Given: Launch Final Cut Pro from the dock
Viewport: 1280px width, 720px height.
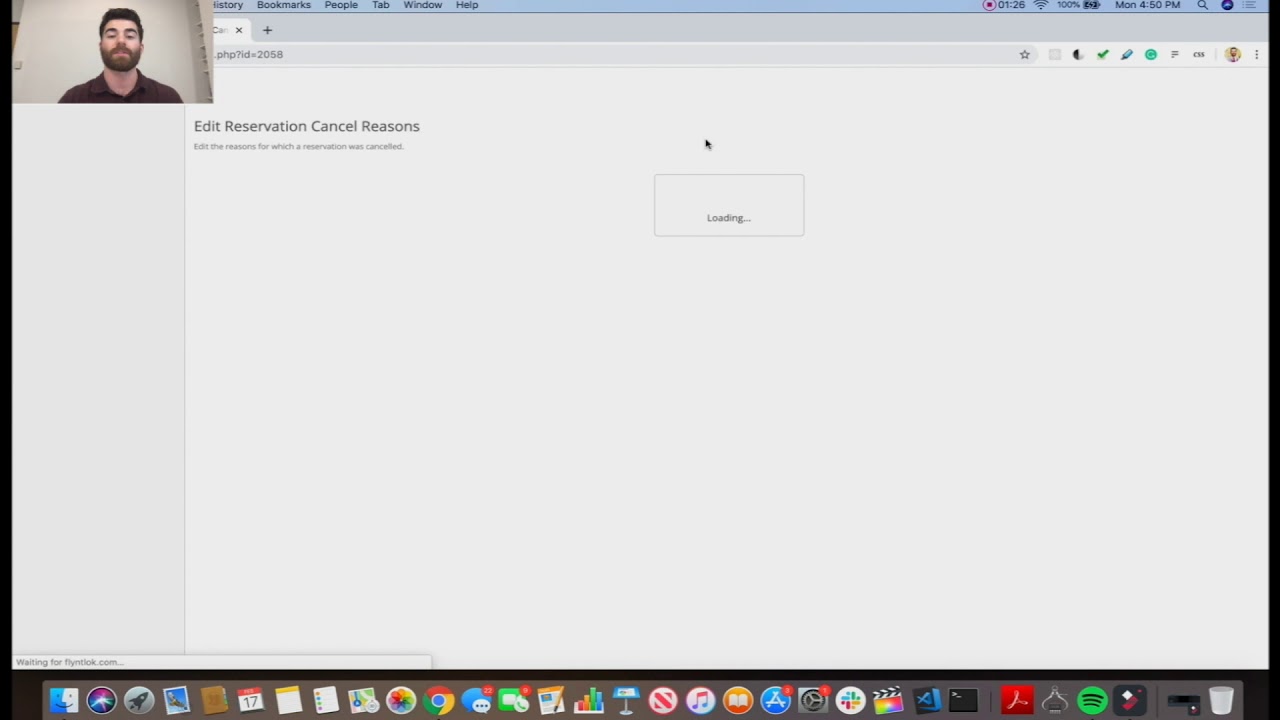Looking at the screenshot, I should coord(888,700).
